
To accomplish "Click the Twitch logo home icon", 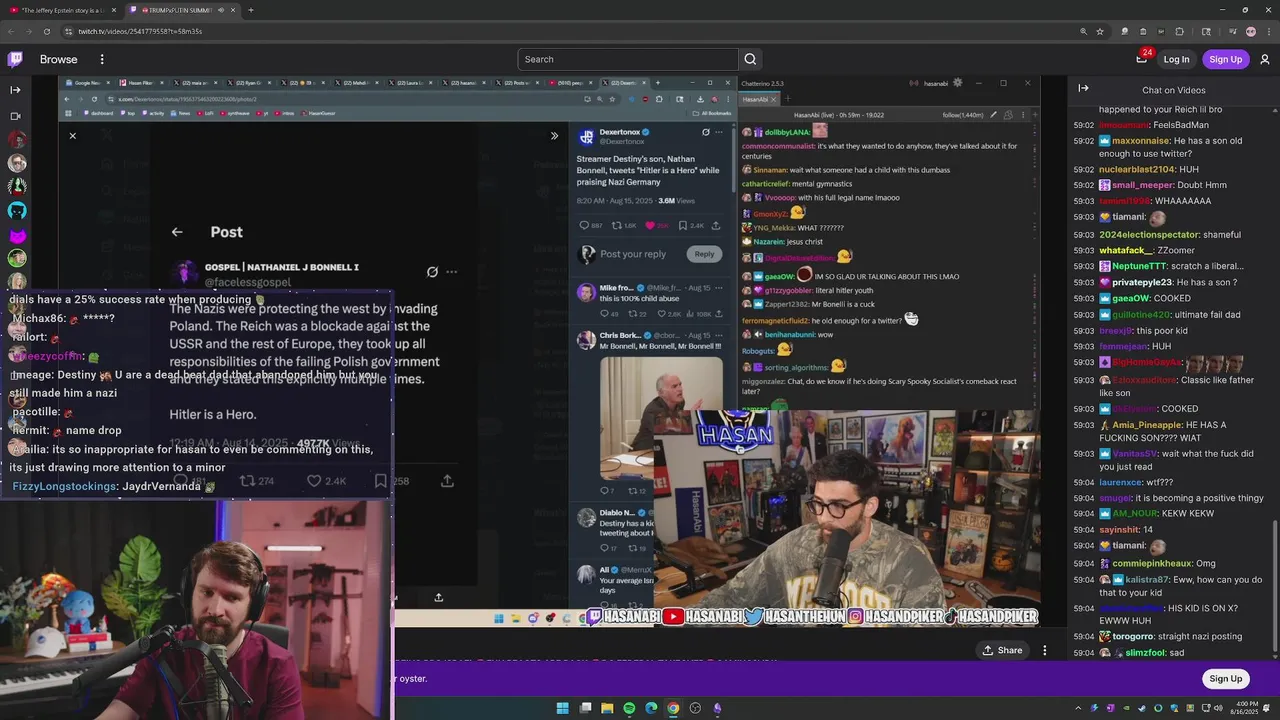I will point(15,59).
